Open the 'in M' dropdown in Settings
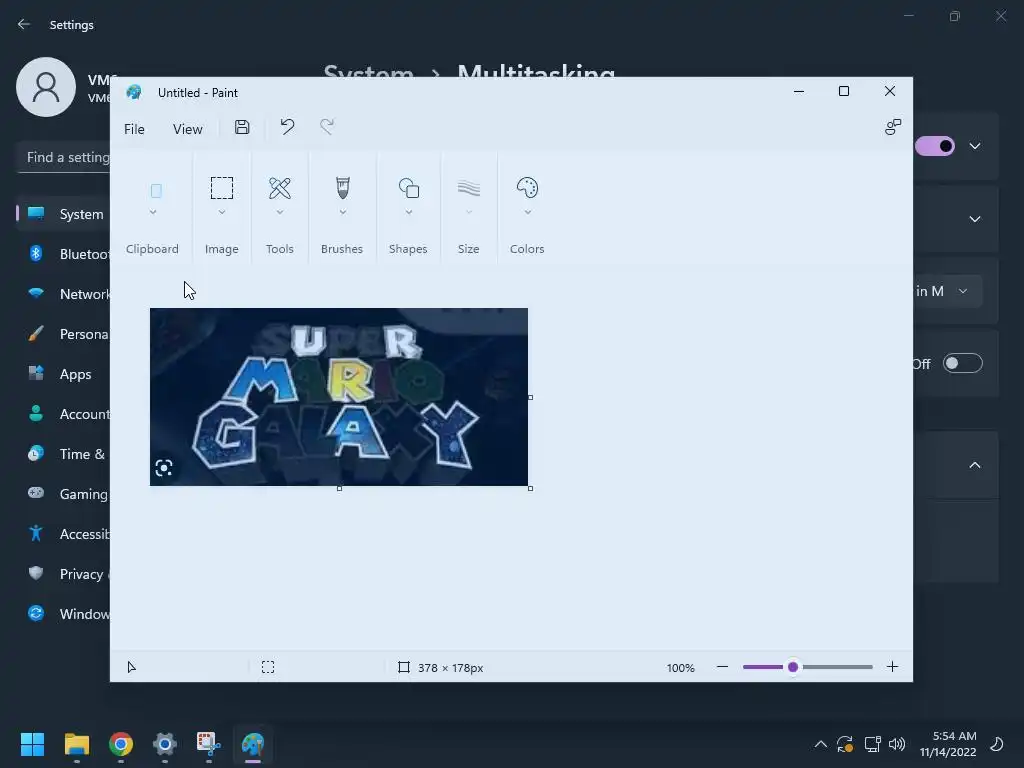 click(x=947, y=291)
